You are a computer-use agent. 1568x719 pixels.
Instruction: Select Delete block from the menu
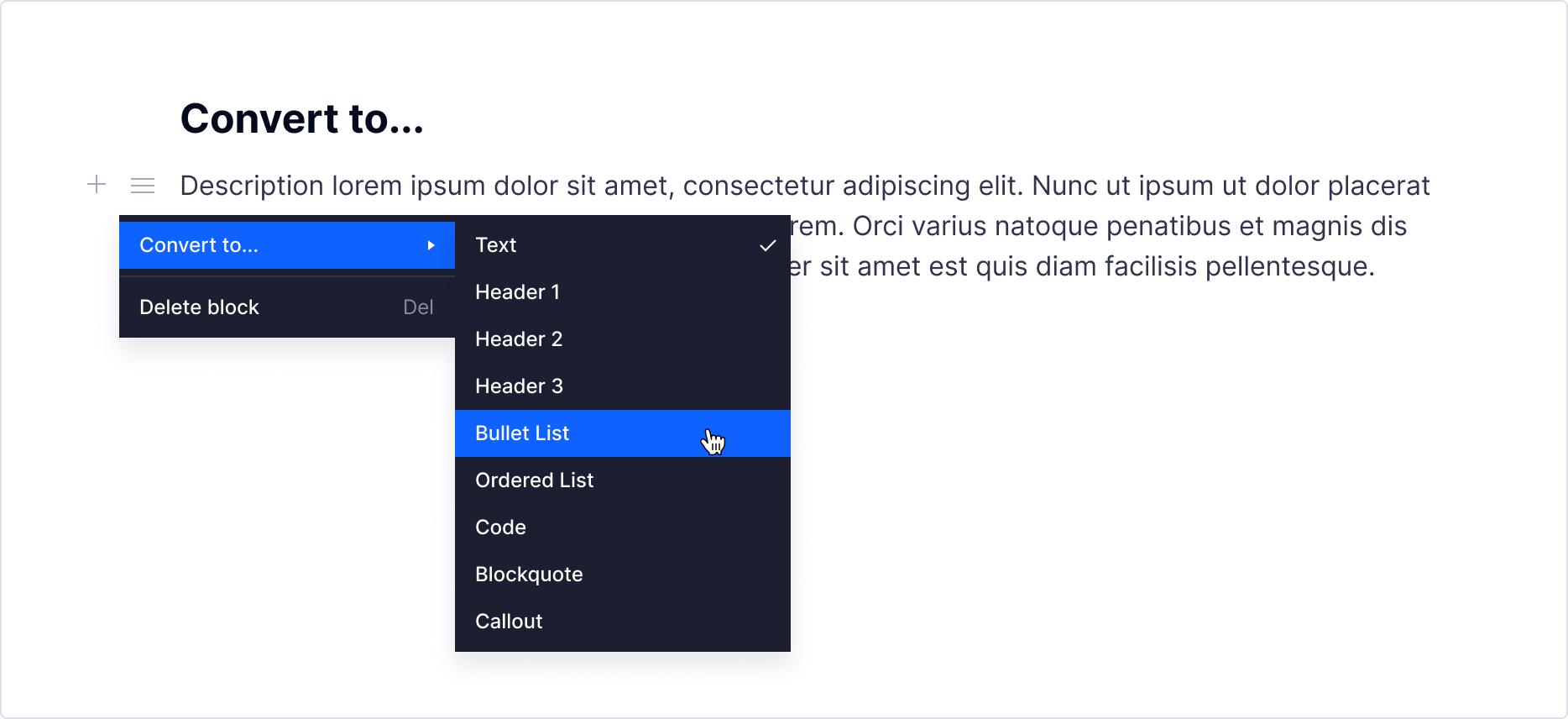pyautogui.click(x=199, y=307)
